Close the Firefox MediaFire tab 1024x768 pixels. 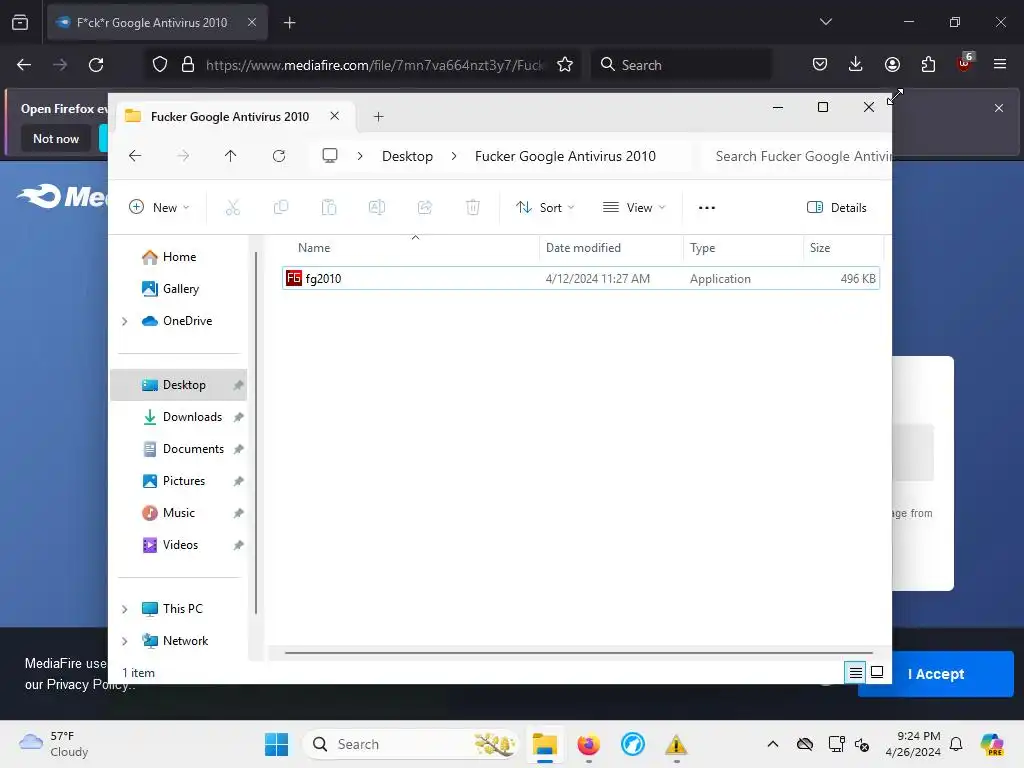tap(251, 22)
